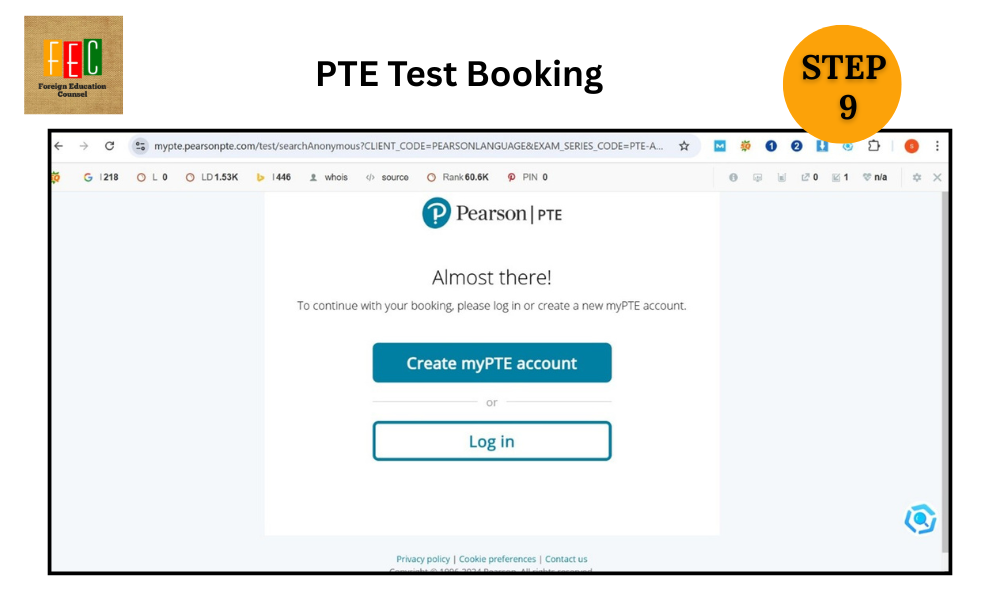This screenshot has width=1000, height=600.
Task: Open Chrome's three-dot menu
Action: pyautogui.click(x=937, y=146)
